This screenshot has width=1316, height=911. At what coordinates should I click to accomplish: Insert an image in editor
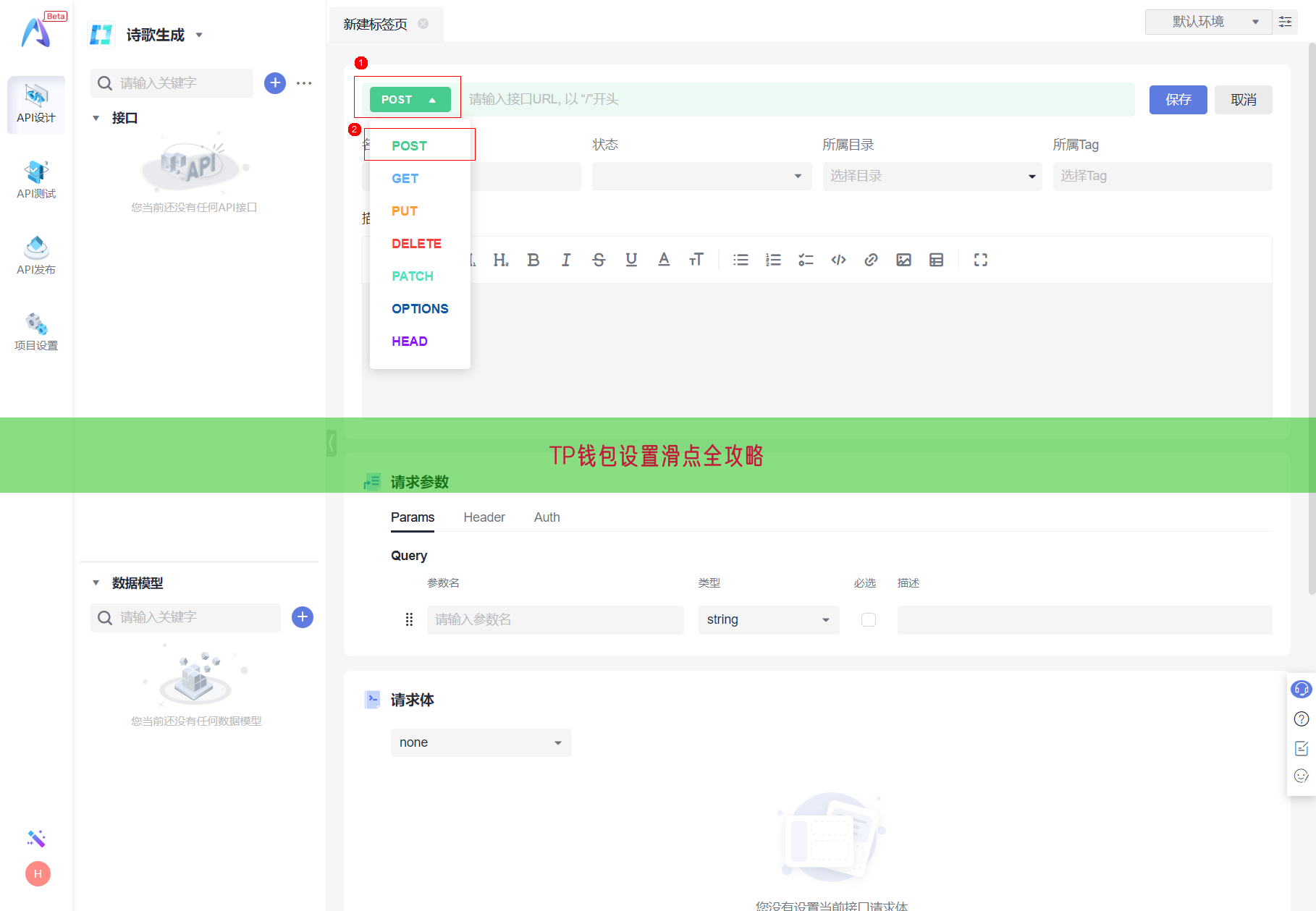point(903,260)
